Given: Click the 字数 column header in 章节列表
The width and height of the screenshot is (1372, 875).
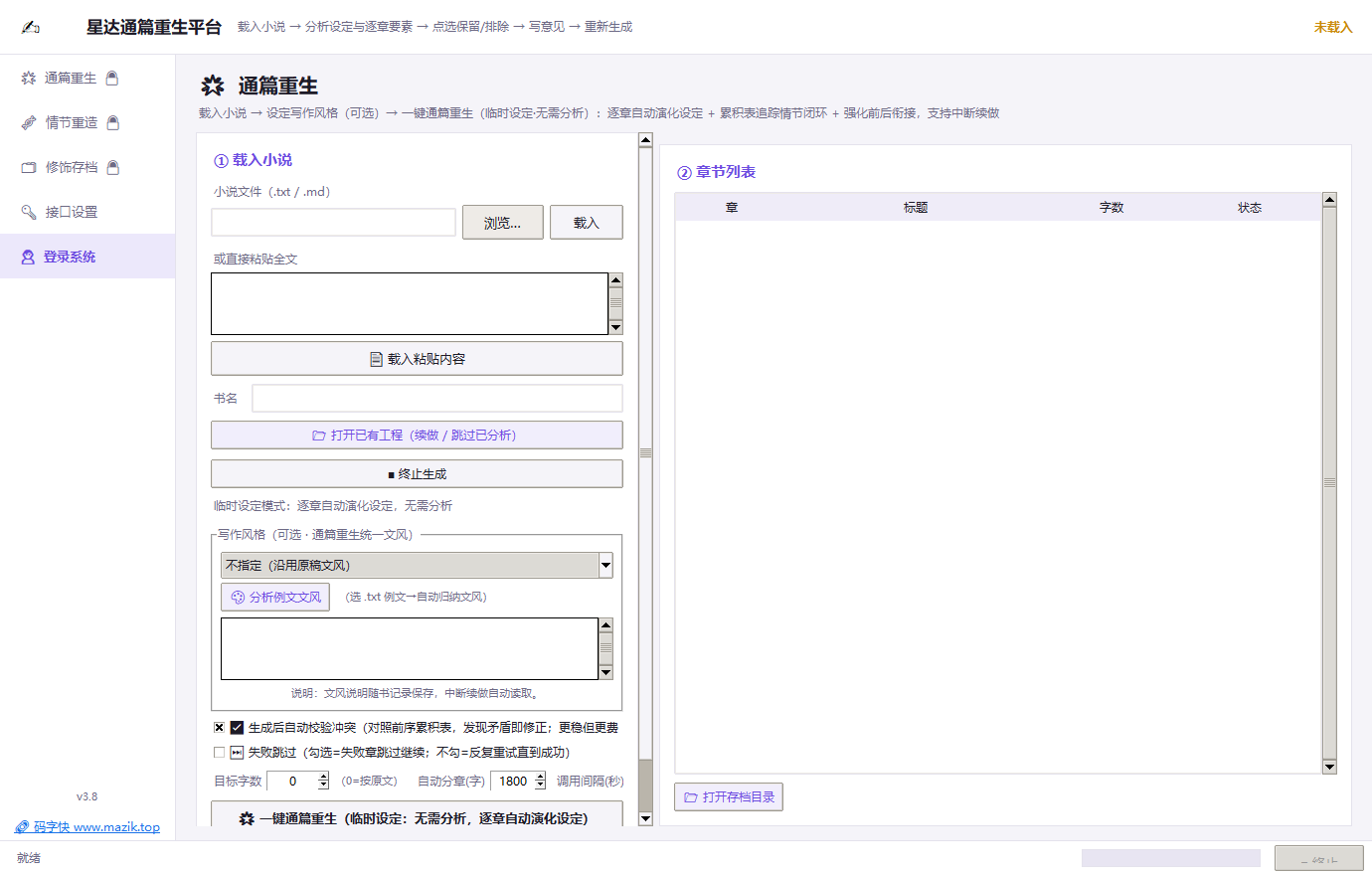Looking at the screenshot, I should click(1112, 207).
